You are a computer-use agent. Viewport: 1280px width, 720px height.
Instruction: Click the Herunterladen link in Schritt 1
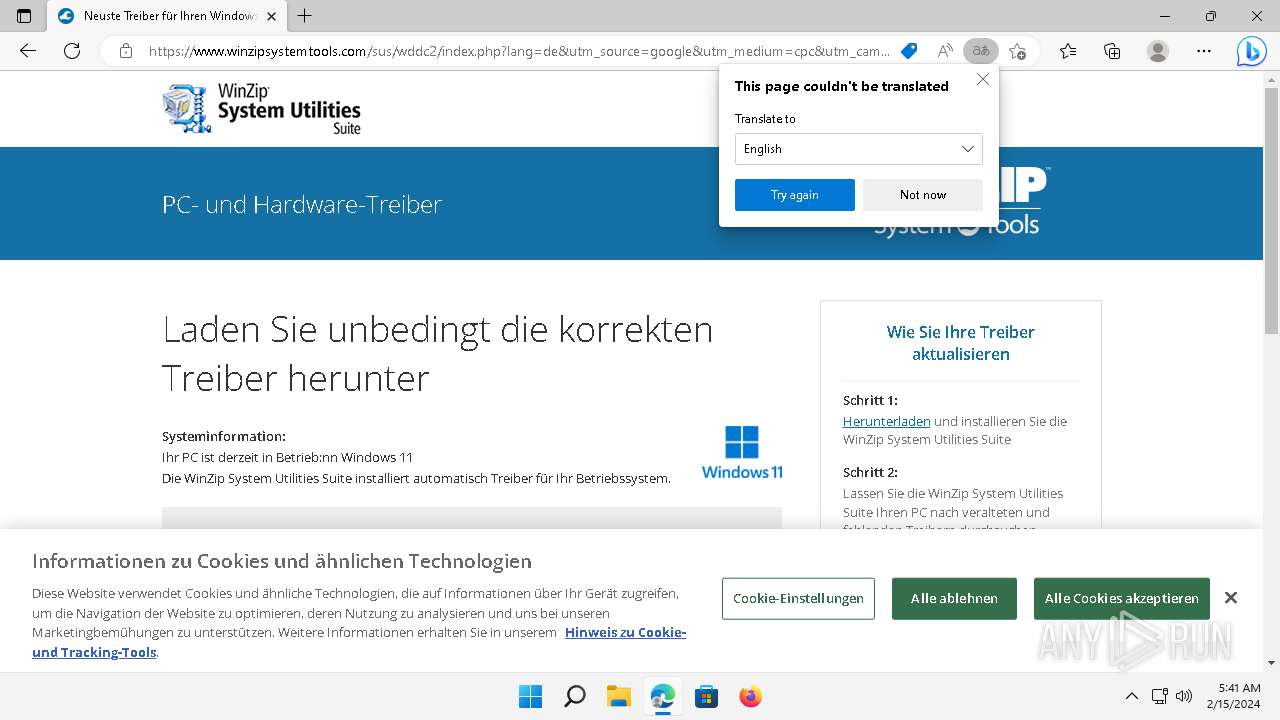[887, 422]
